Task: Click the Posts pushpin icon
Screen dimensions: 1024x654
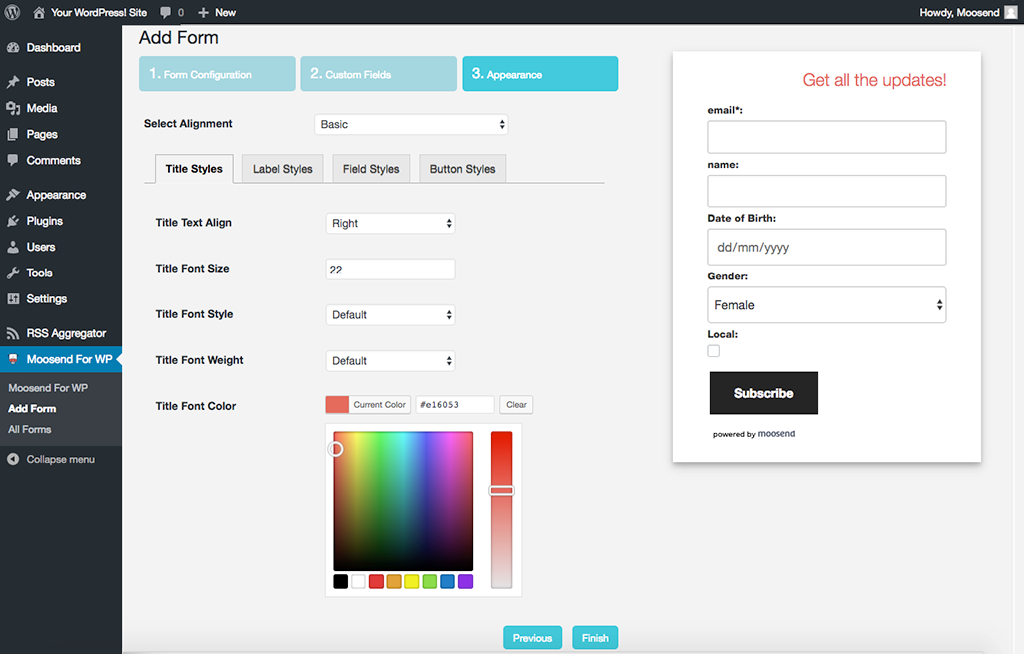Action: 13,82
